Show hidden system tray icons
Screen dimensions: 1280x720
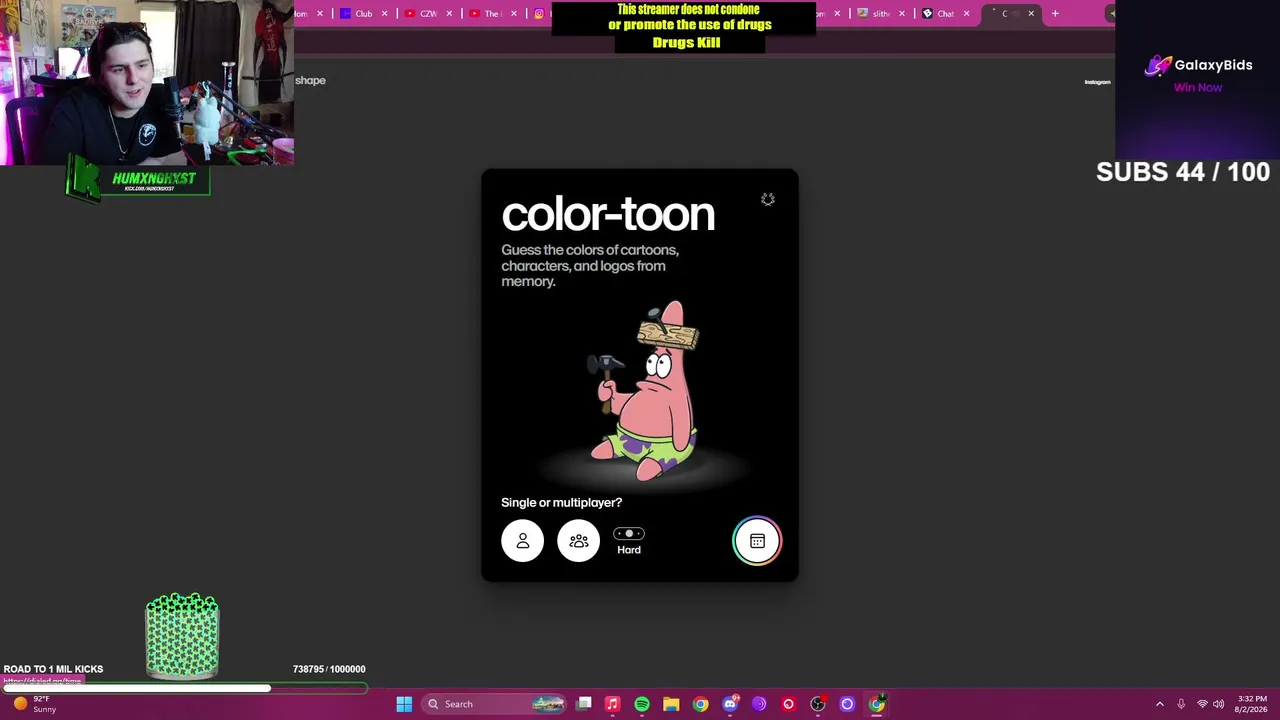[x=1160, y=704]
